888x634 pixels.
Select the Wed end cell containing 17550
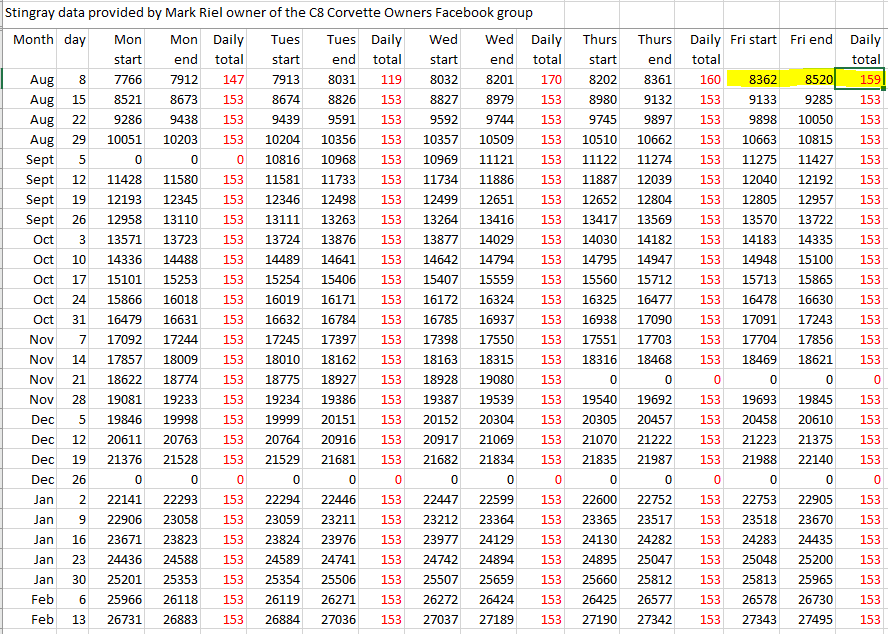coord(496,340)
